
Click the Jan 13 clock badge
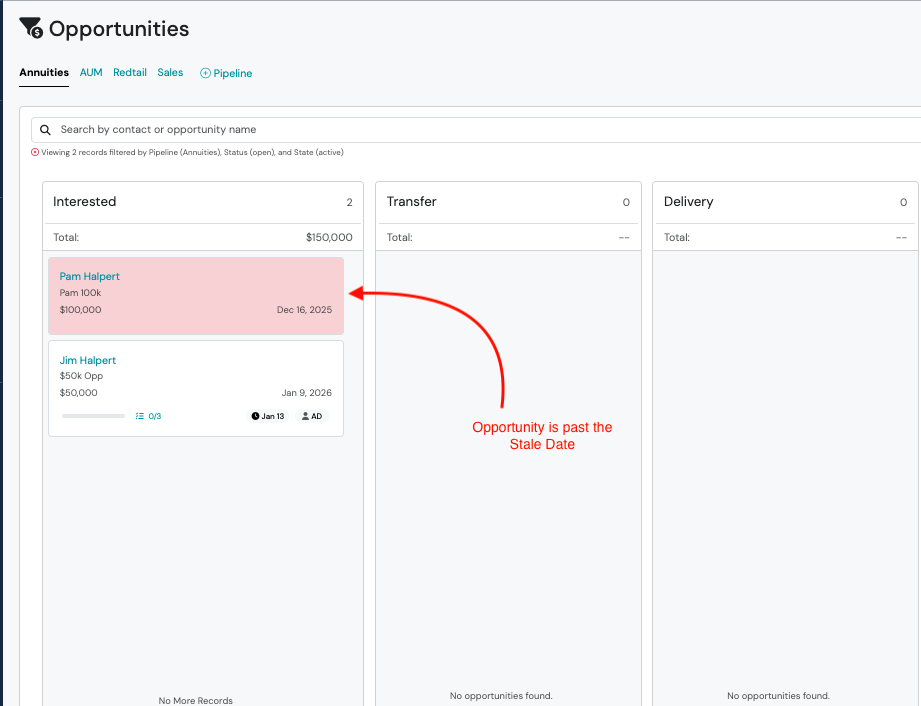[x=267, y=416]
